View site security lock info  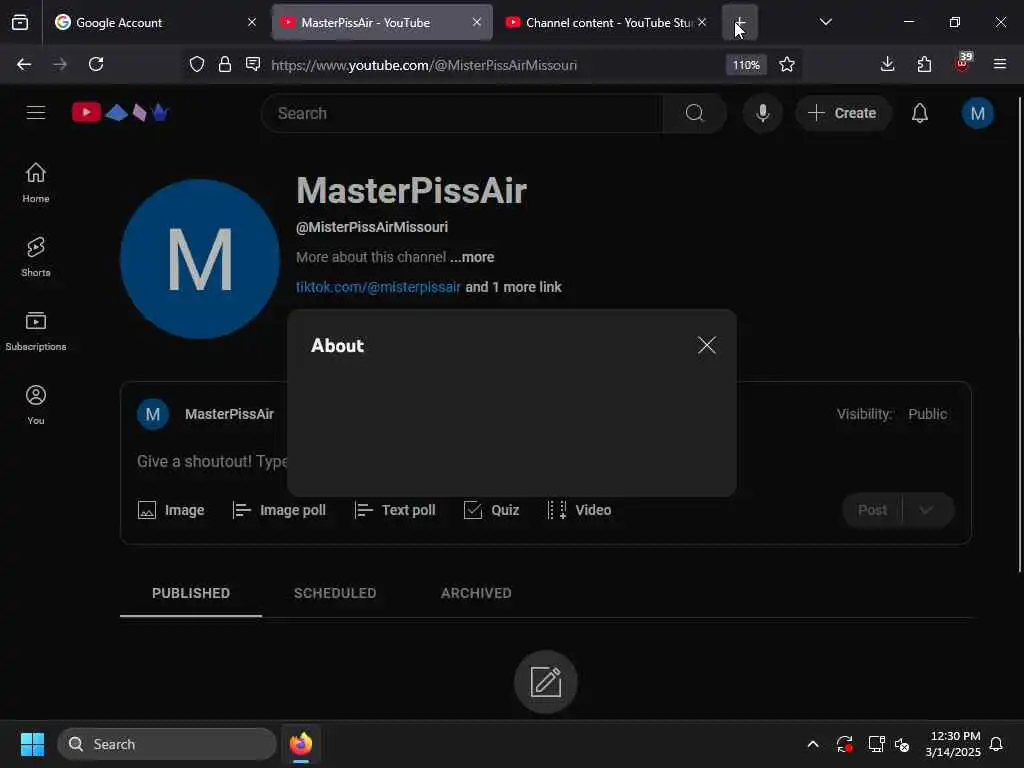(x=225, y=64)
